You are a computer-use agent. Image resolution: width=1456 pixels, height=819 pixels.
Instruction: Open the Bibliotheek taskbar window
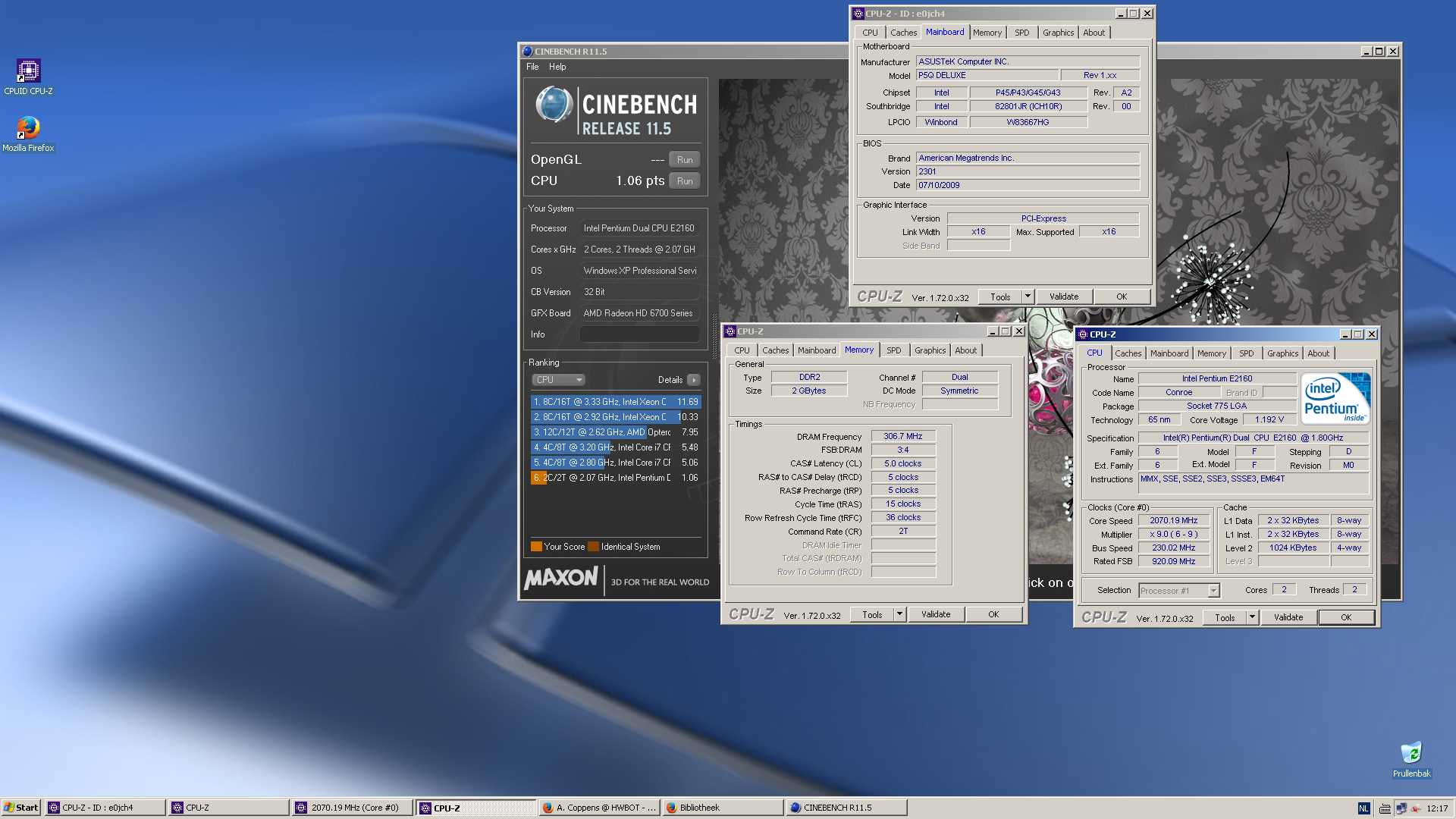[x=723, y=808]
